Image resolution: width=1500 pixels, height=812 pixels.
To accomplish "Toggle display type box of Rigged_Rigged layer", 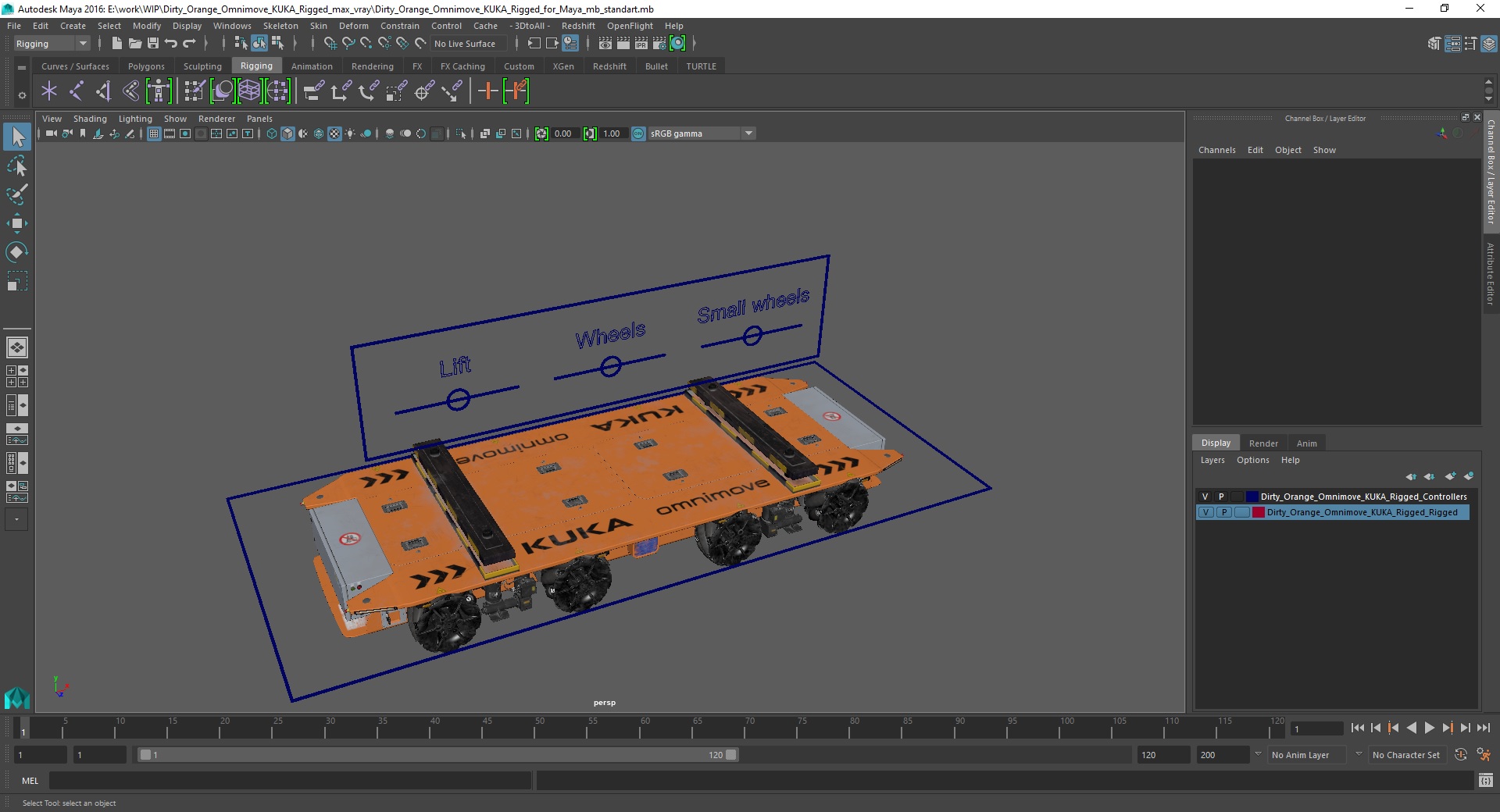I will (1242, 512).
